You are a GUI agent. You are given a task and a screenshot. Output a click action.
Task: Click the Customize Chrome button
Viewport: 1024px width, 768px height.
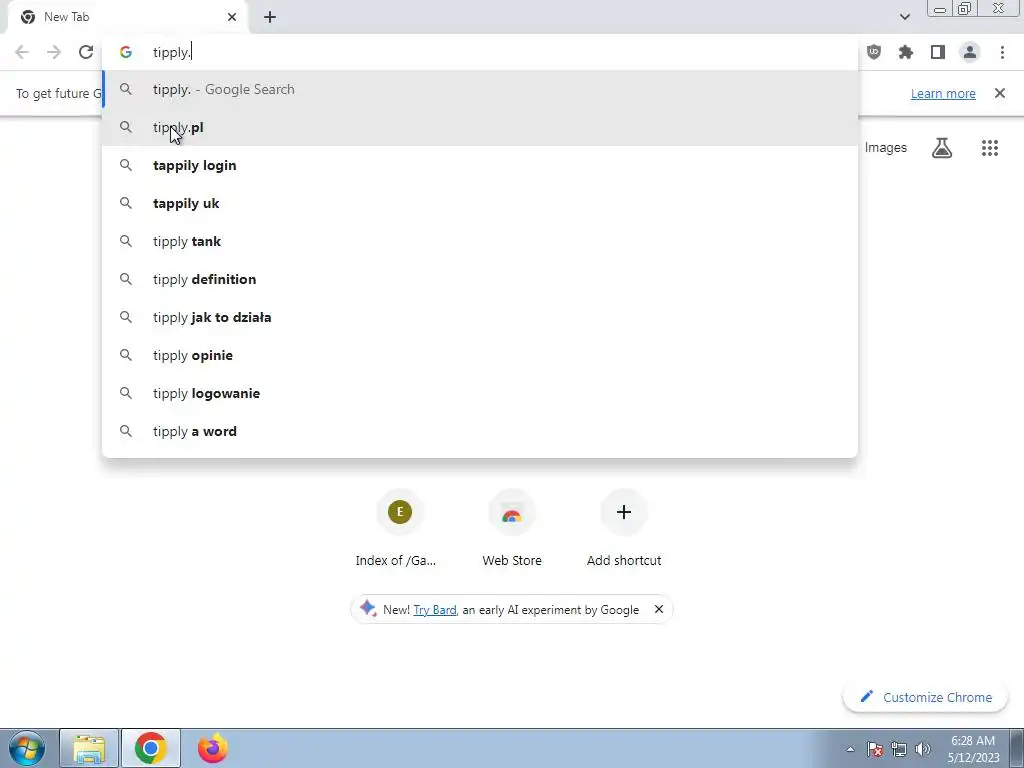(926, 697)
